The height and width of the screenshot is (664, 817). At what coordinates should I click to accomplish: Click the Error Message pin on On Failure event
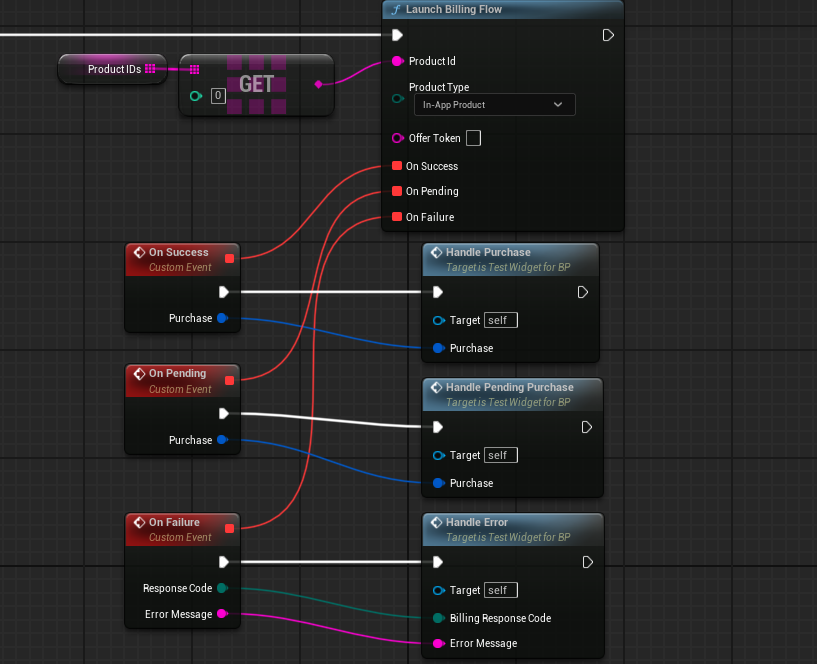[x=222, y=614]
